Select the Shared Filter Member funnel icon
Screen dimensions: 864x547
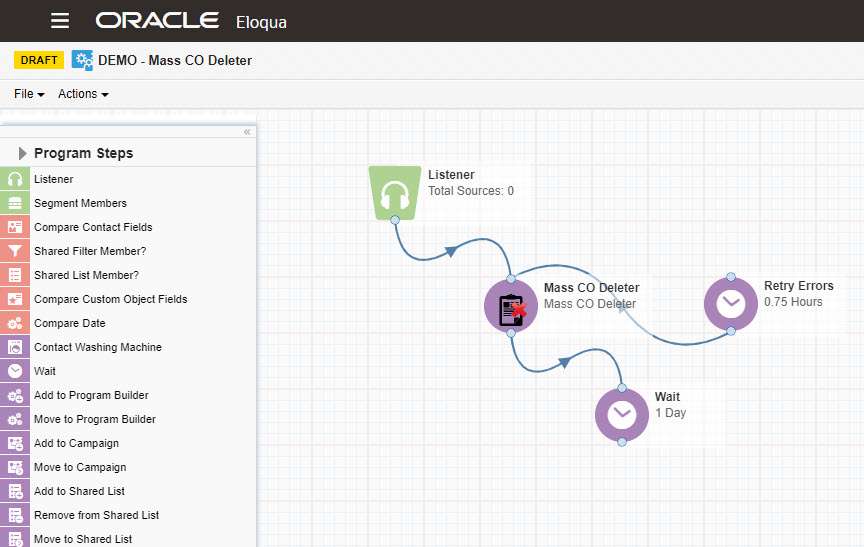(15, 251)
